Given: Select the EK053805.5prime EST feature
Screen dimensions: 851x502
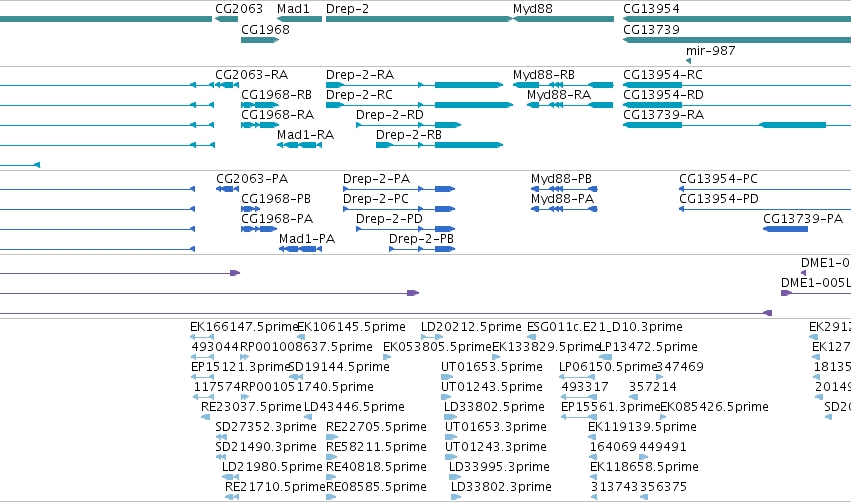Looking at the screenshot, I should (x=387, y=357).
